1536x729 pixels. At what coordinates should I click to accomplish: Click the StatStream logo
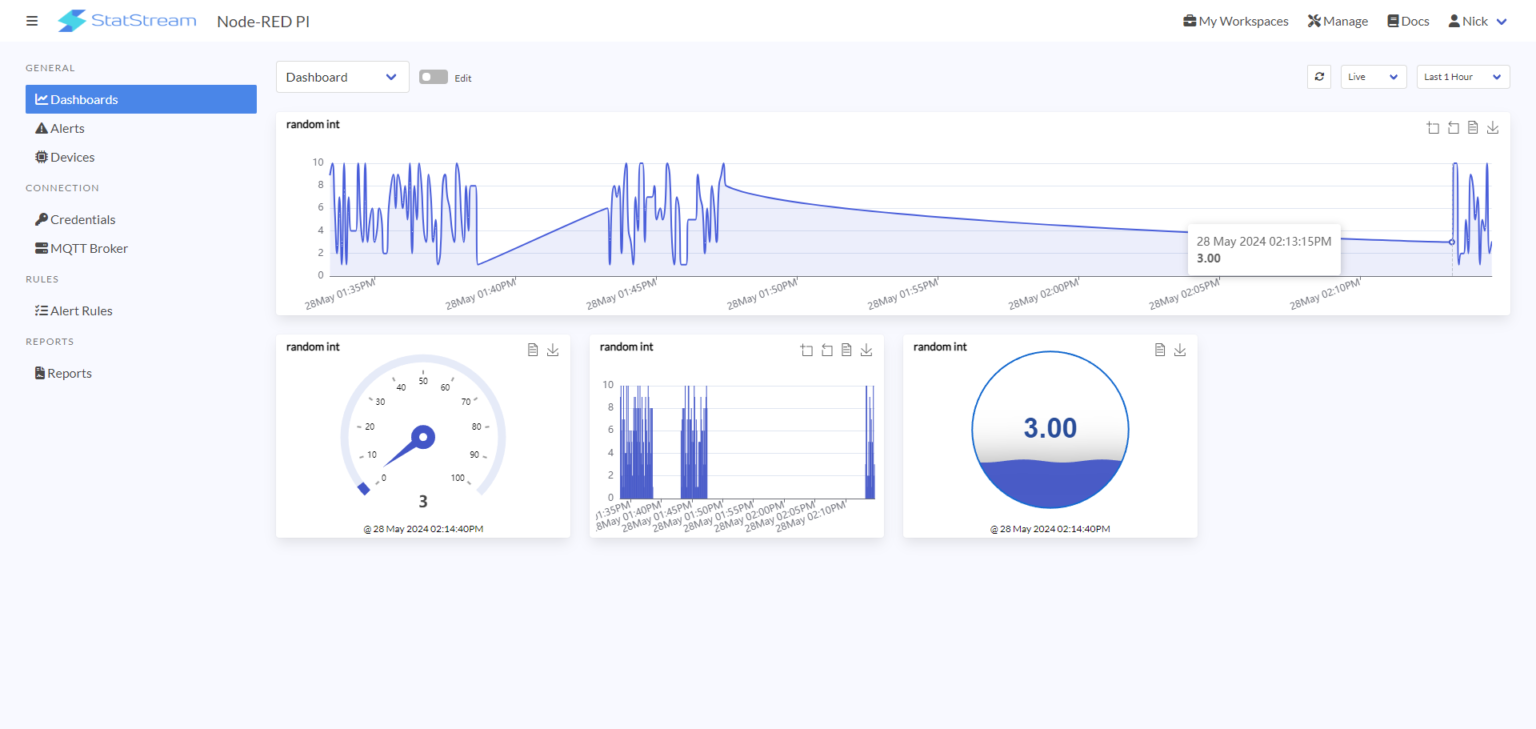pos(127,21)
